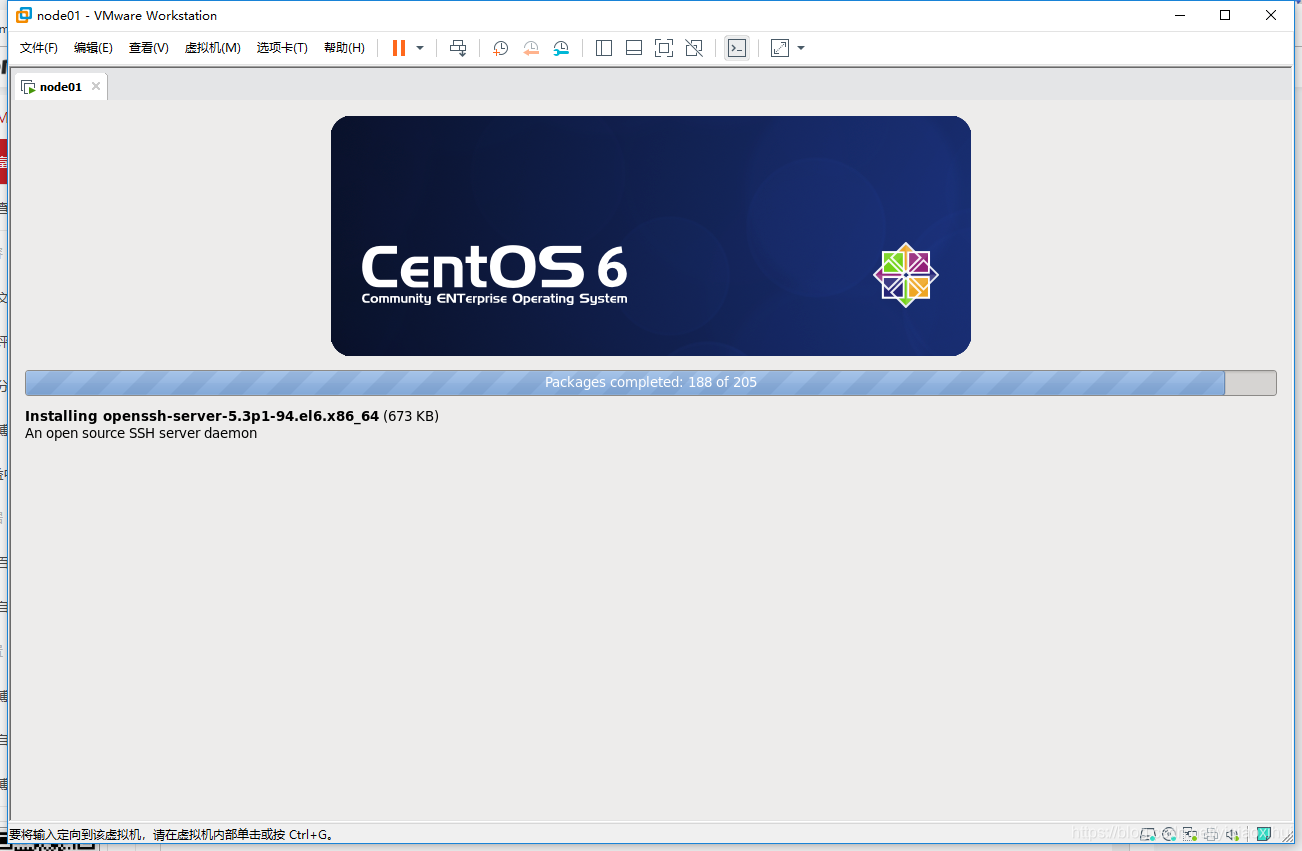This screenshot has height=851, width=1302.
Task: Click the stretch guest display icon
Action: [x=780, y=48]
